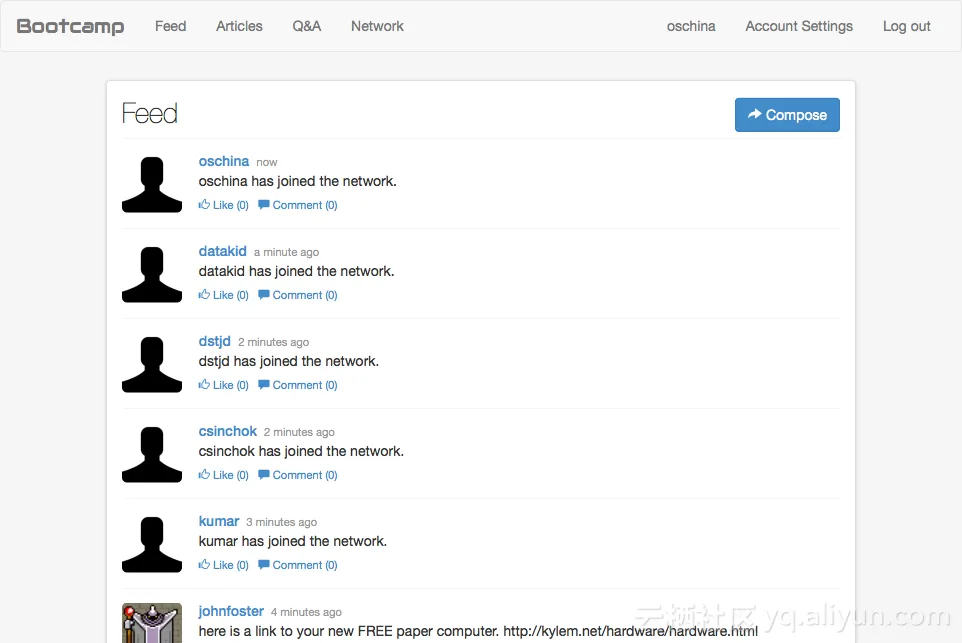Click the thumbs-up icon on dstjd's post
Screen dimensions: 962x643
pos(204,385)
